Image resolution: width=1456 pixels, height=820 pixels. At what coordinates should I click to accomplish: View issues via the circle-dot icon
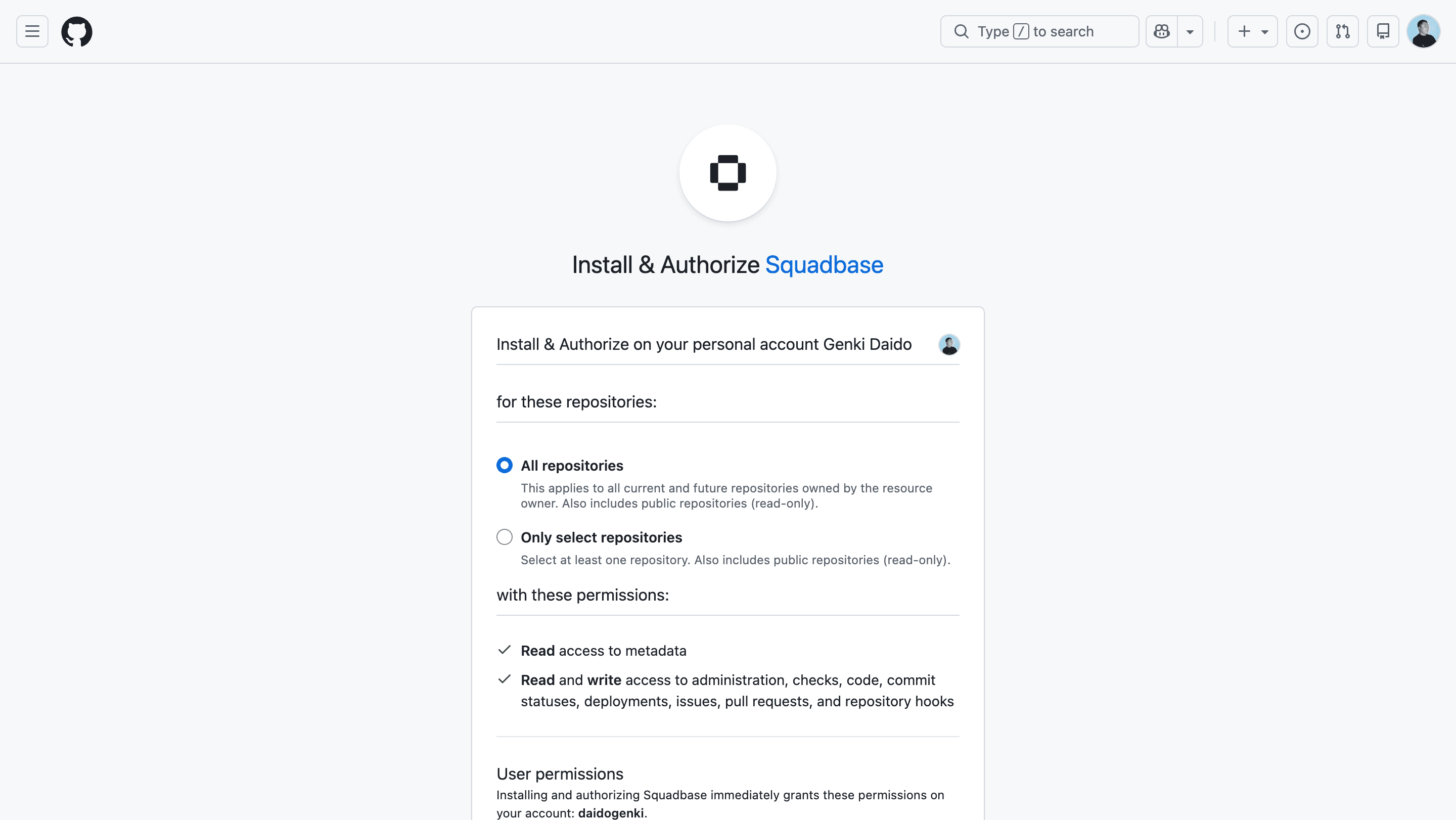click(x=1302, y=31)
